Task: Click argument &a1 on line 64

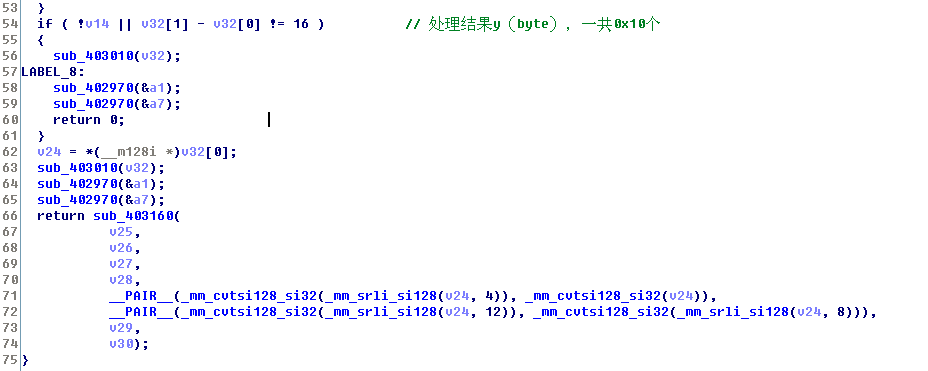Action: 137,184
